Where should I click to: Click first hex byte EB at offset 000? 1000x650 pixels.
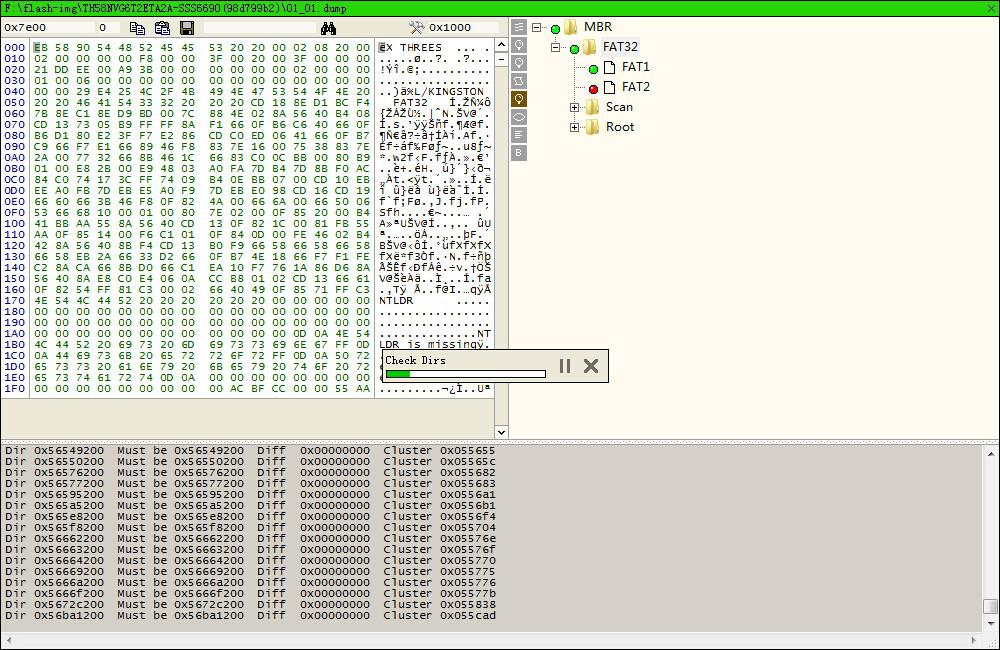point(41,47)
